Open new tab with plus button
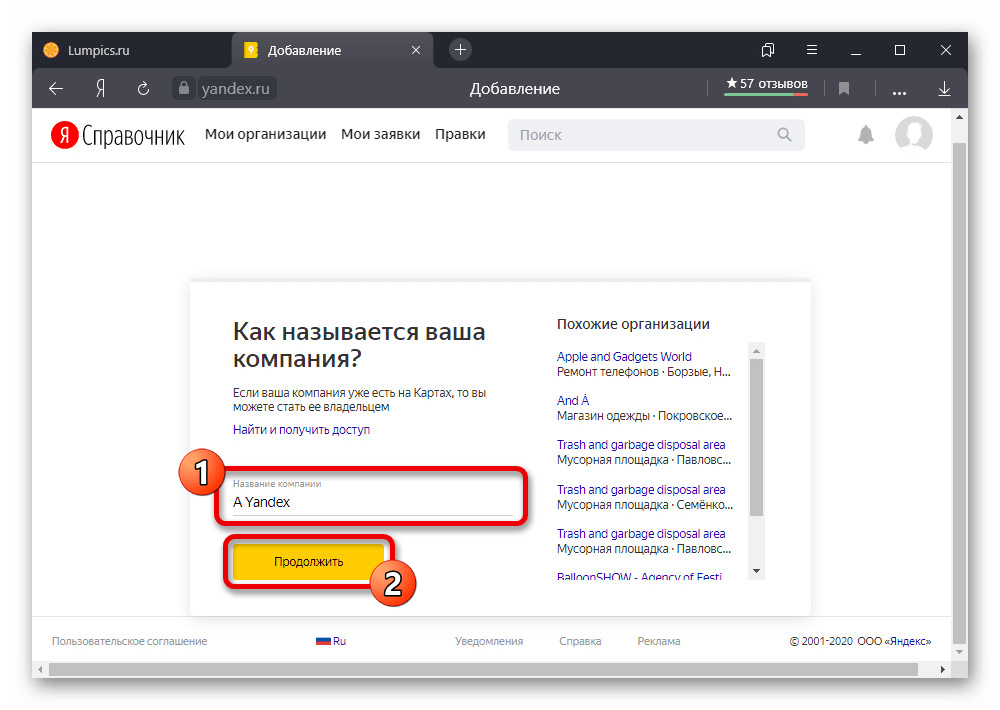Image resolution: width=1000 pixels, height=710 pixels. point(460,50)
